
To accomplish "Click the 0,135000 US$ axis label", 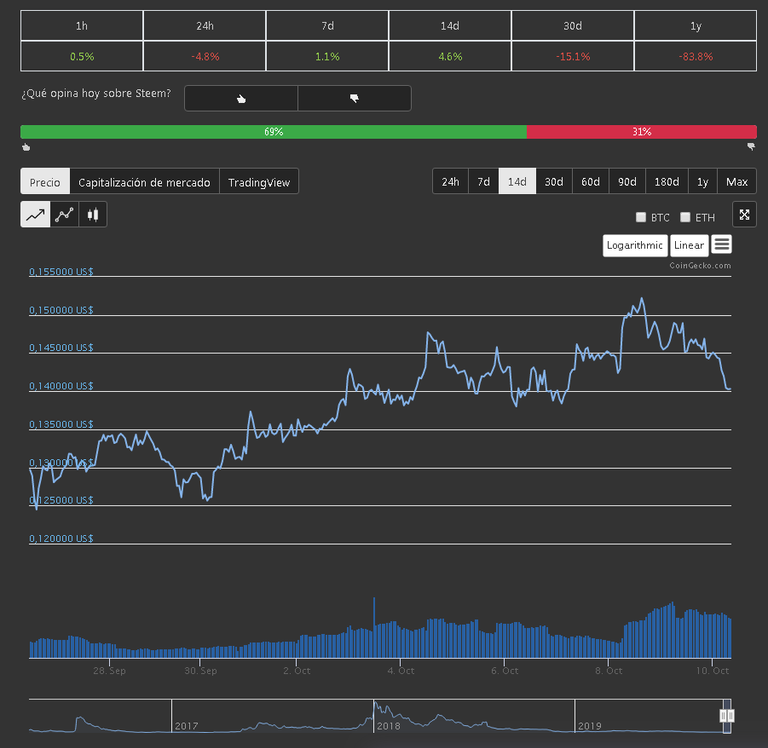I will [x=61, y=424].
